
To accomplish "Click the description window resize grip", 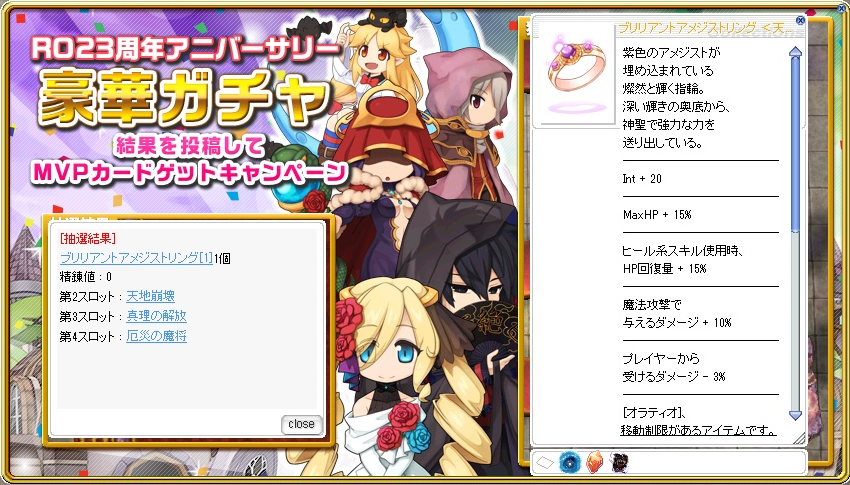I will (799, 438).
